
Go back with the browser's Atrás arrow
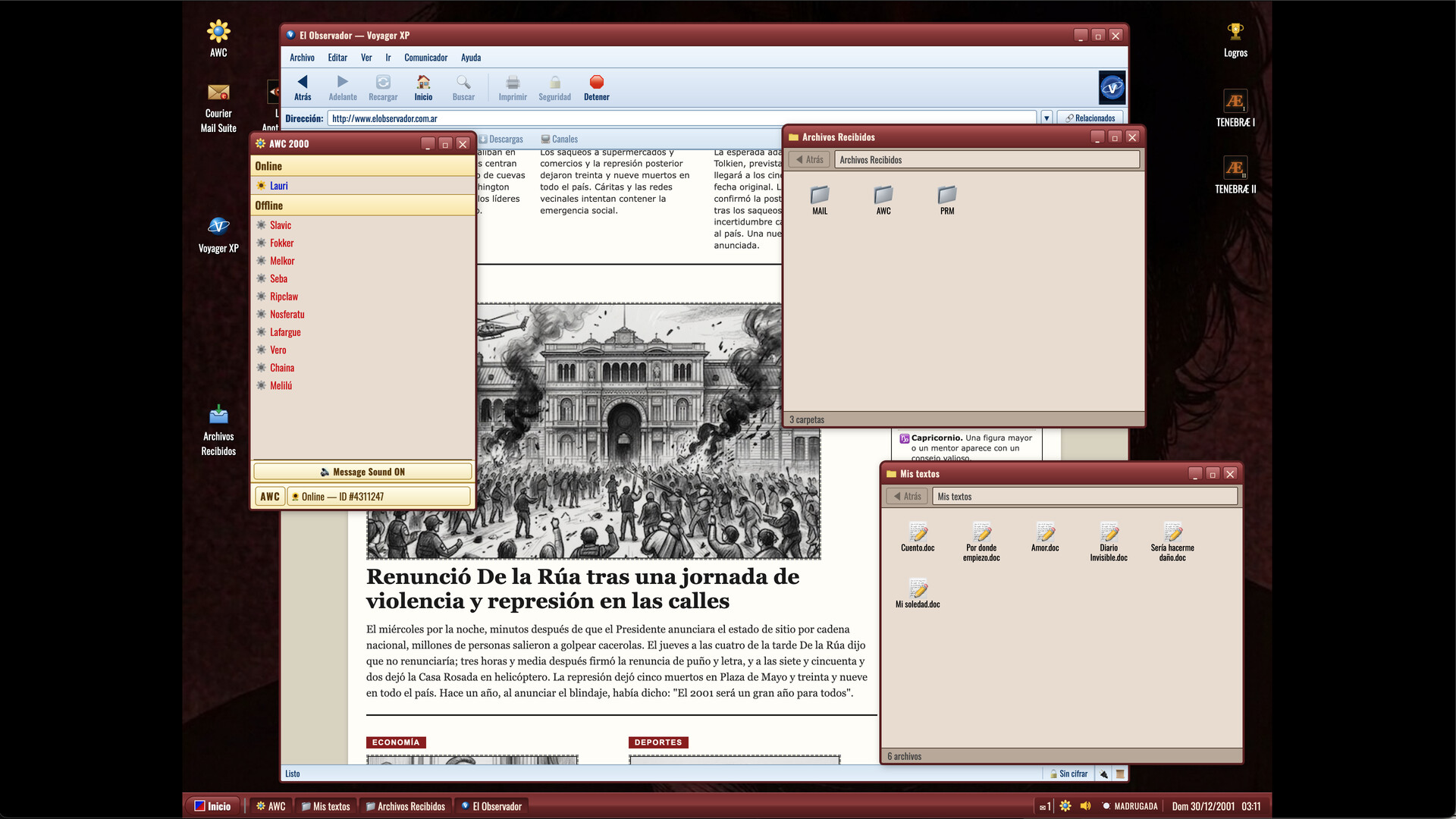[x=303, y=87]
